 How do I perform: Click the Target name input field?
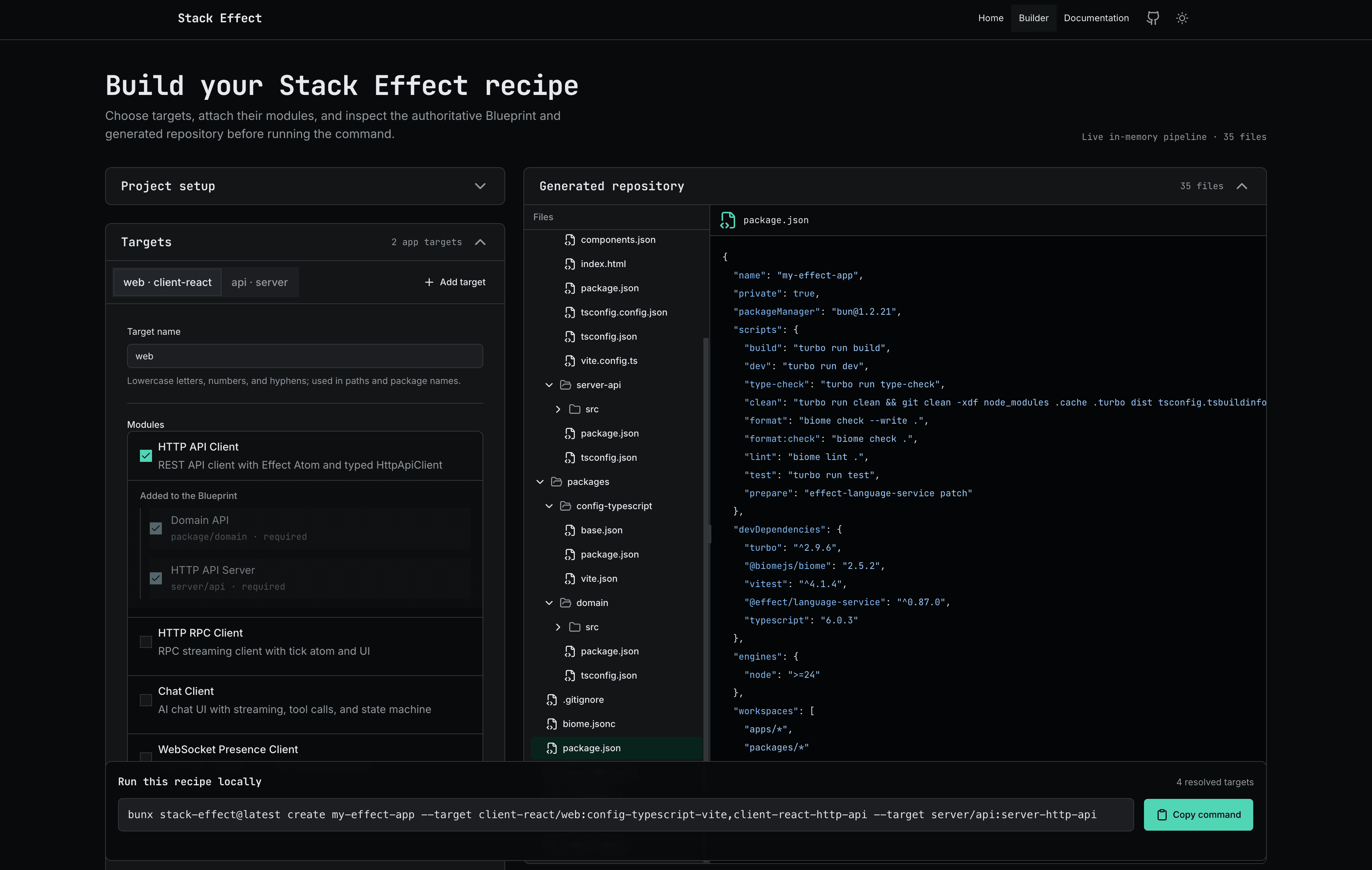(305, 356)
